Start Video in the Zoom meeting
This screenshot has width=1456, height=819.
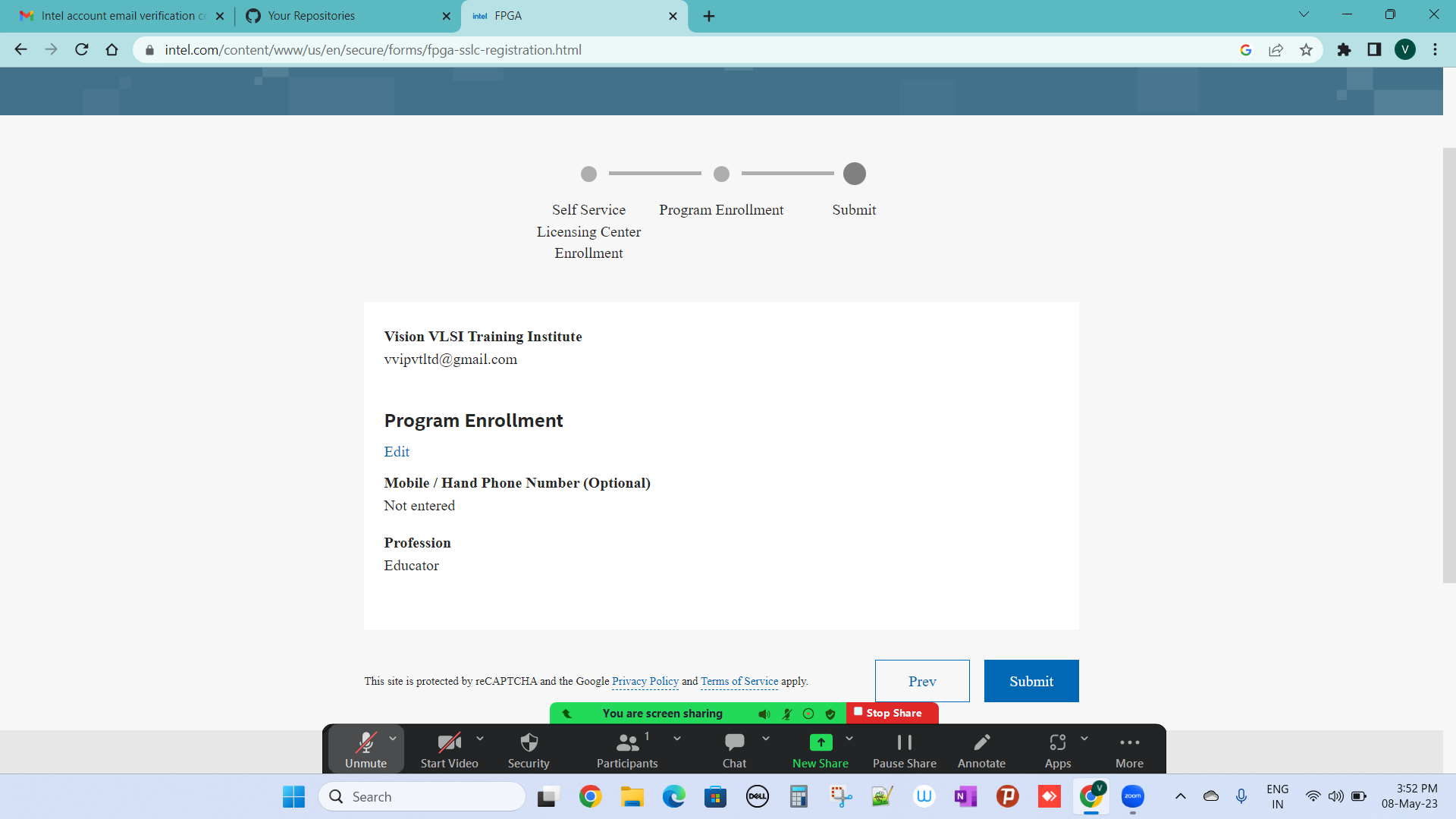coord(449,749)
